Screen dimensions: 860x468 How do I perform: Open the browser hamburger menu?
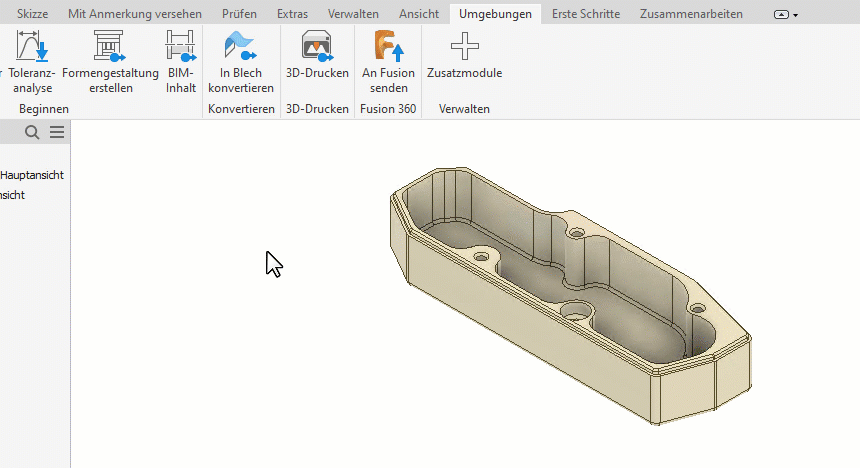[x=57, y=132]
